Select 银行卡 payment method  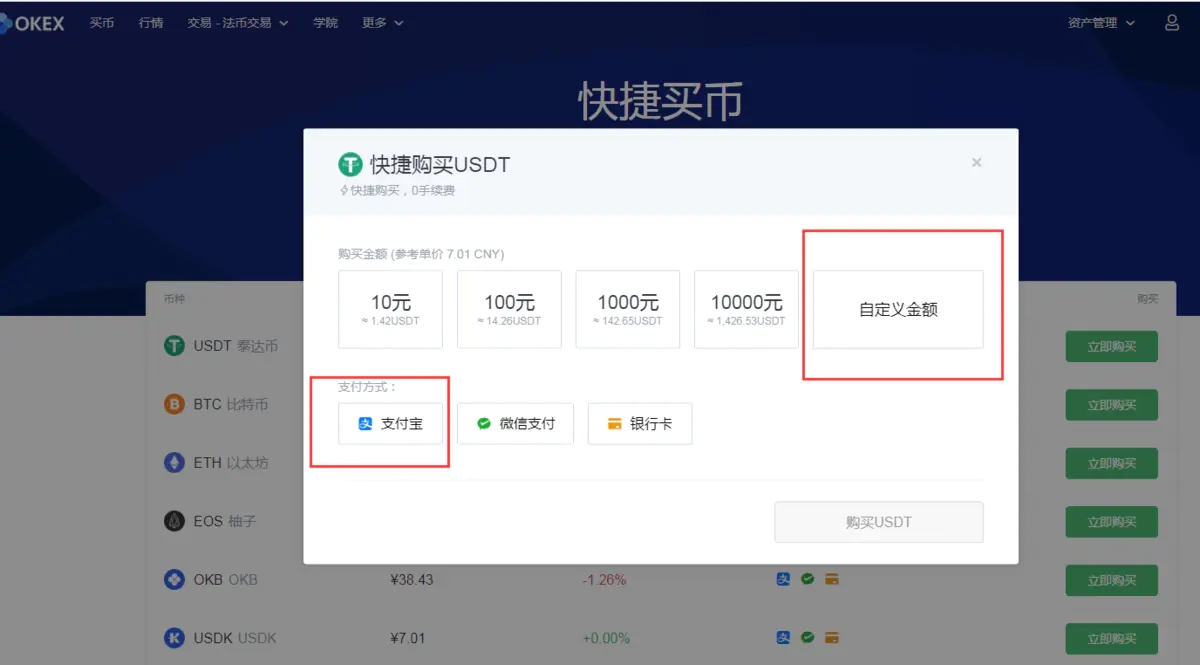(640, 424)
